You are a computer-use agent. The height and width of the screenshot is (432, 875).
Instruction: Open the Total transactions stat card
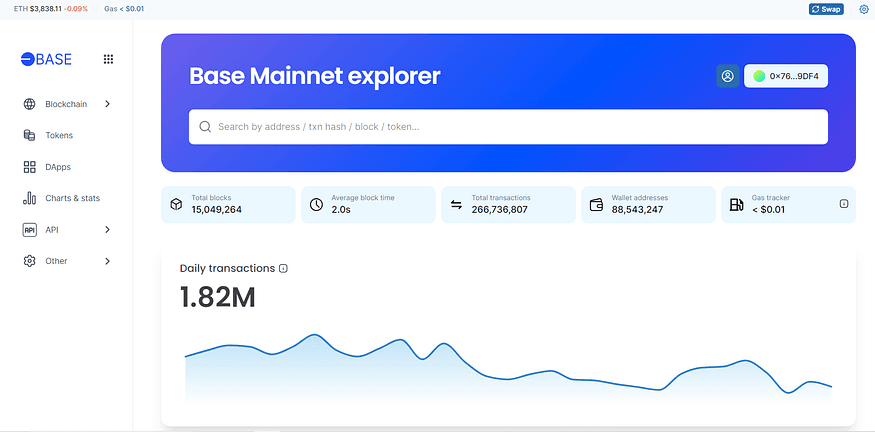[508, 205]
